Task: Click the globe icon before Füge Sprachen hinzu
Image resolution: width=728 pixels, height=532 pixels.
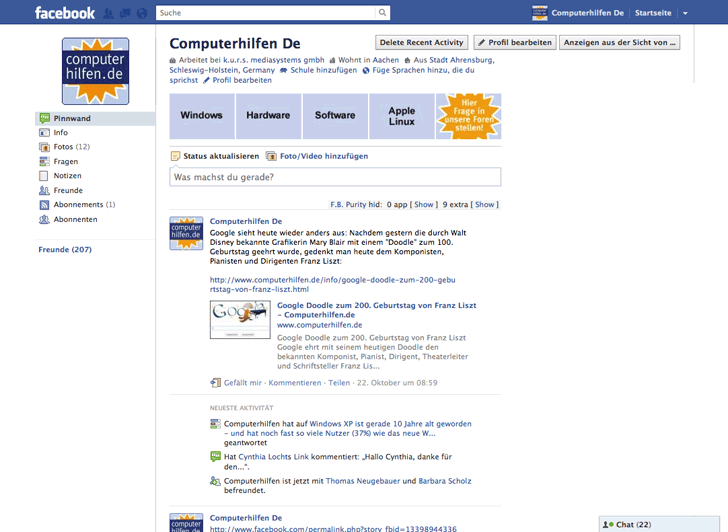Action: point(366,71)
